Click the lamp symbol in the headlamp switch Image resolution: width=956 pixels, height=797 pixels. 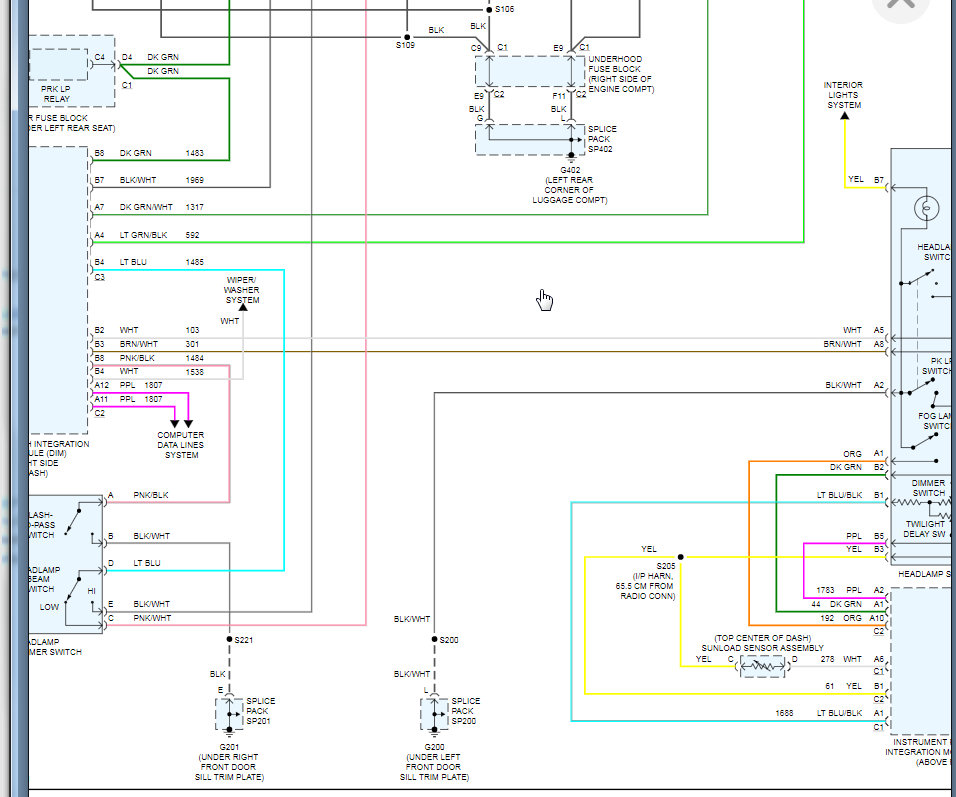[927, 209]
